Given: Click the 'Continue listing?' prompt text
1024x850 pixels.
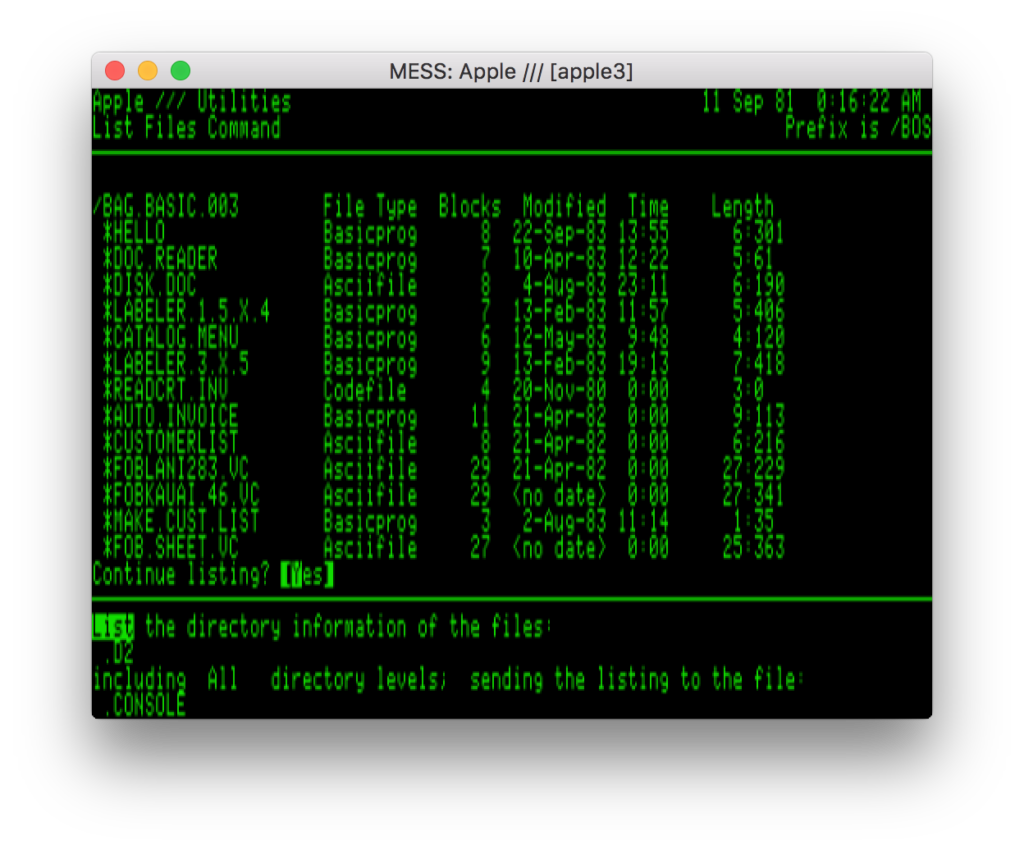Looking at the screenshot, I should (181, 575).
